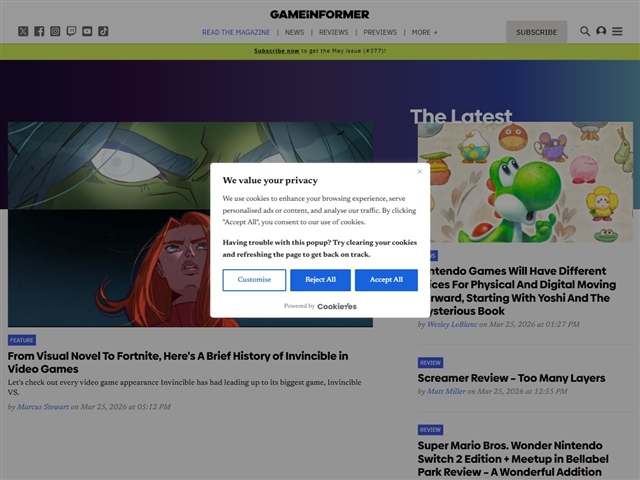Open Game Informer's X (Twitter) profile icon
The image size is (640, 480).
23,31
